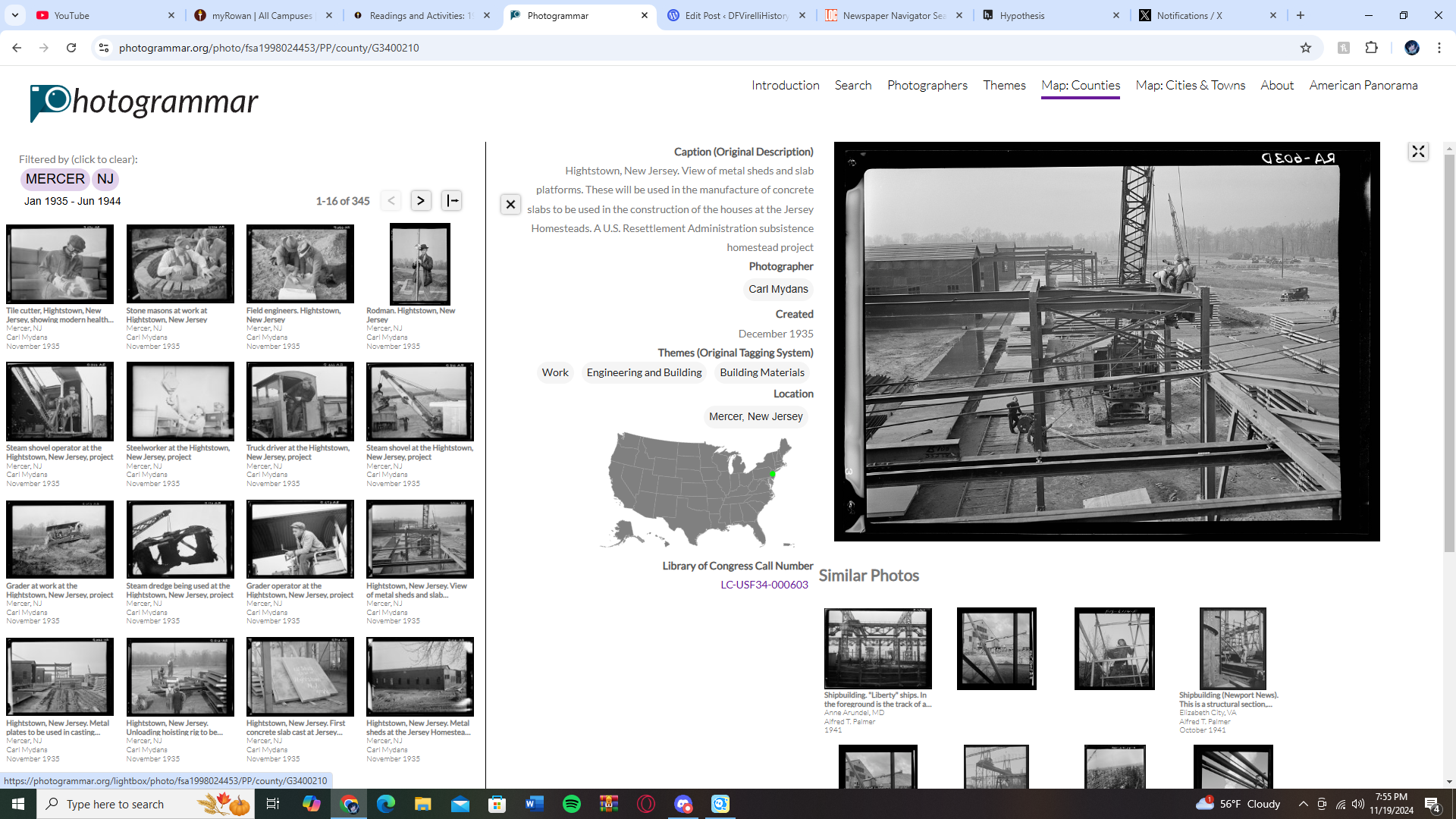Open call number LC-USF34-000603 link
1456x819 pixels.
pyautogui.click(x=764, y=585)
